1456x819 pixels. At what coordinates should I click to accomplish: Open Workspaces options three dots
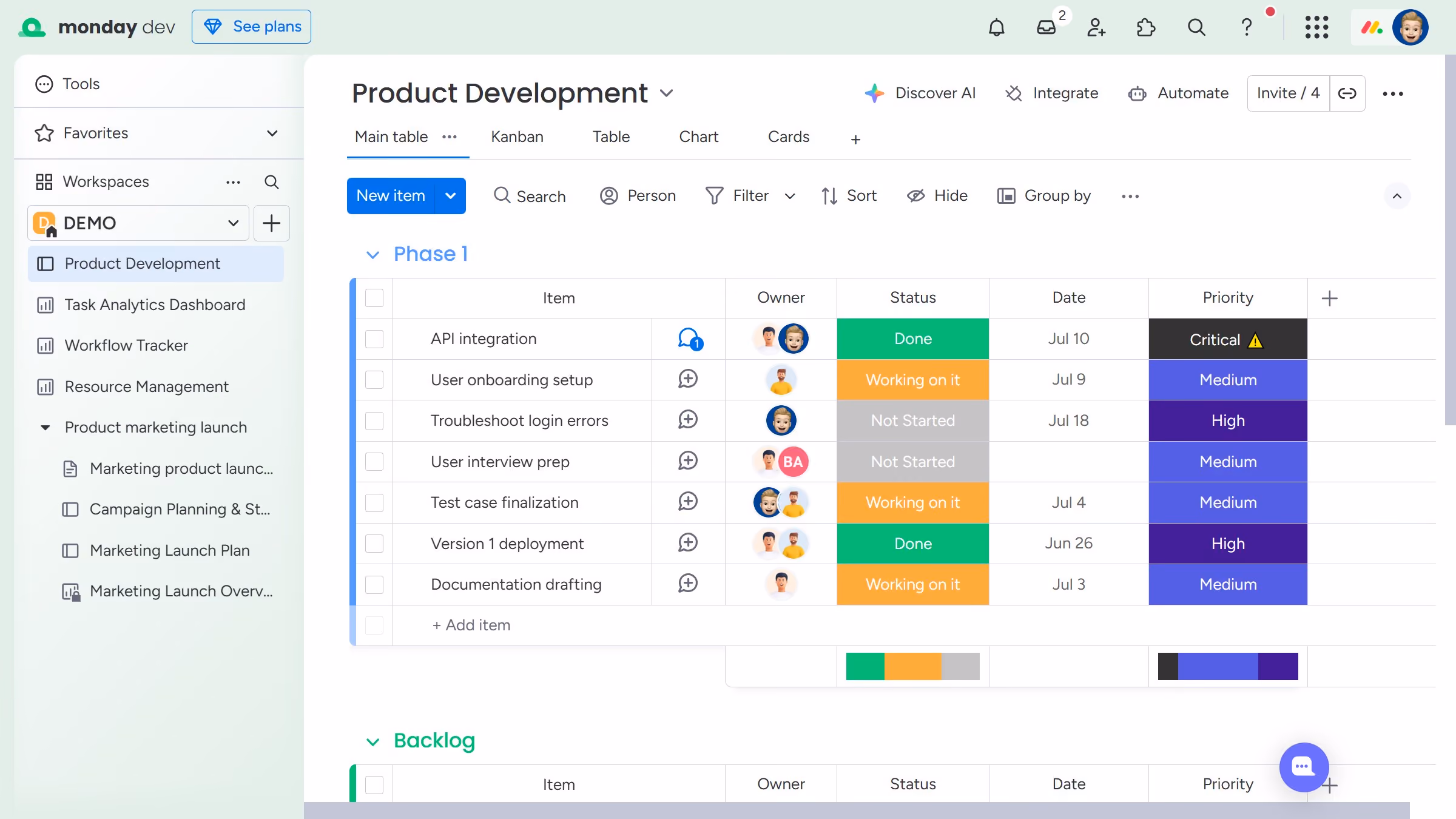coord(233,182)
